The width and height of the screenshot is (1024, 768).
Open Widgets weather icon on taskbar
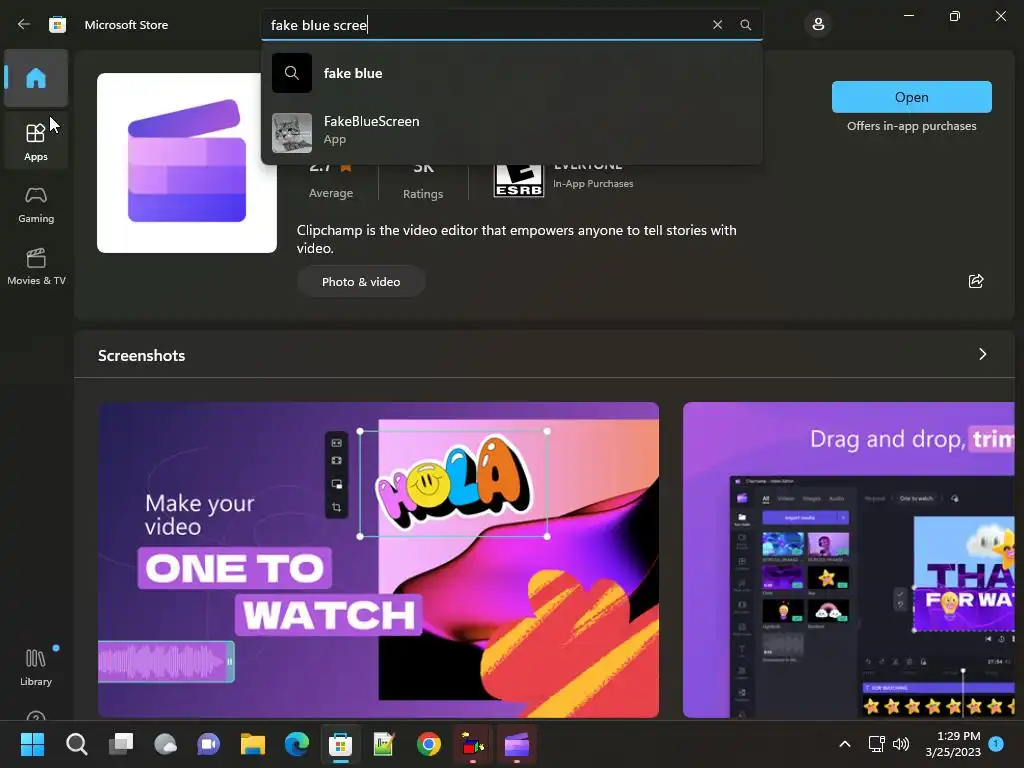(165, 744)
